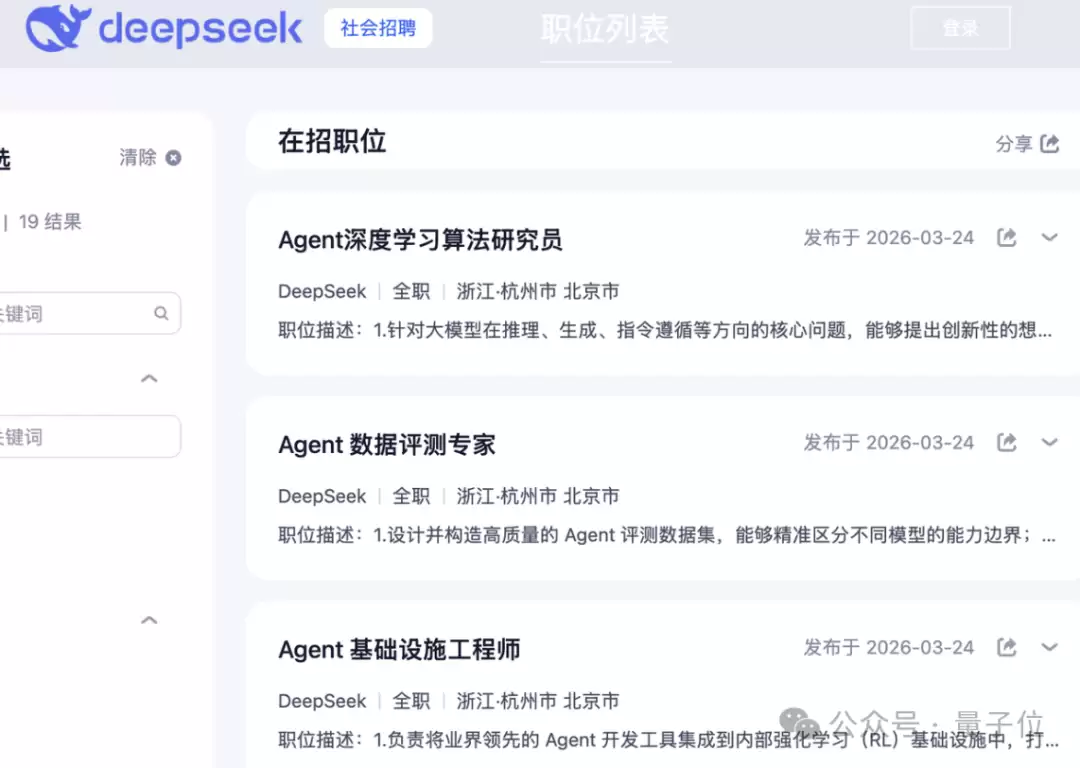Click the 登录 login button
The width and height of the screenshot is (1080, 768).
[x=960, y=29]
